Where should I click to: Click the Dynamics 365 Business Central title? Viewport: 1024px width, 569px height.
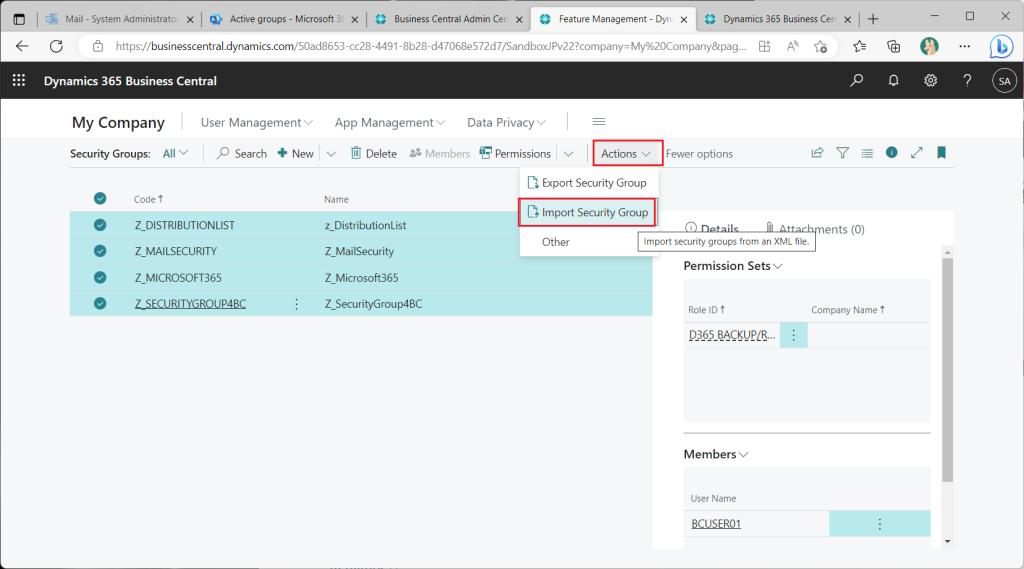[130, 81]
